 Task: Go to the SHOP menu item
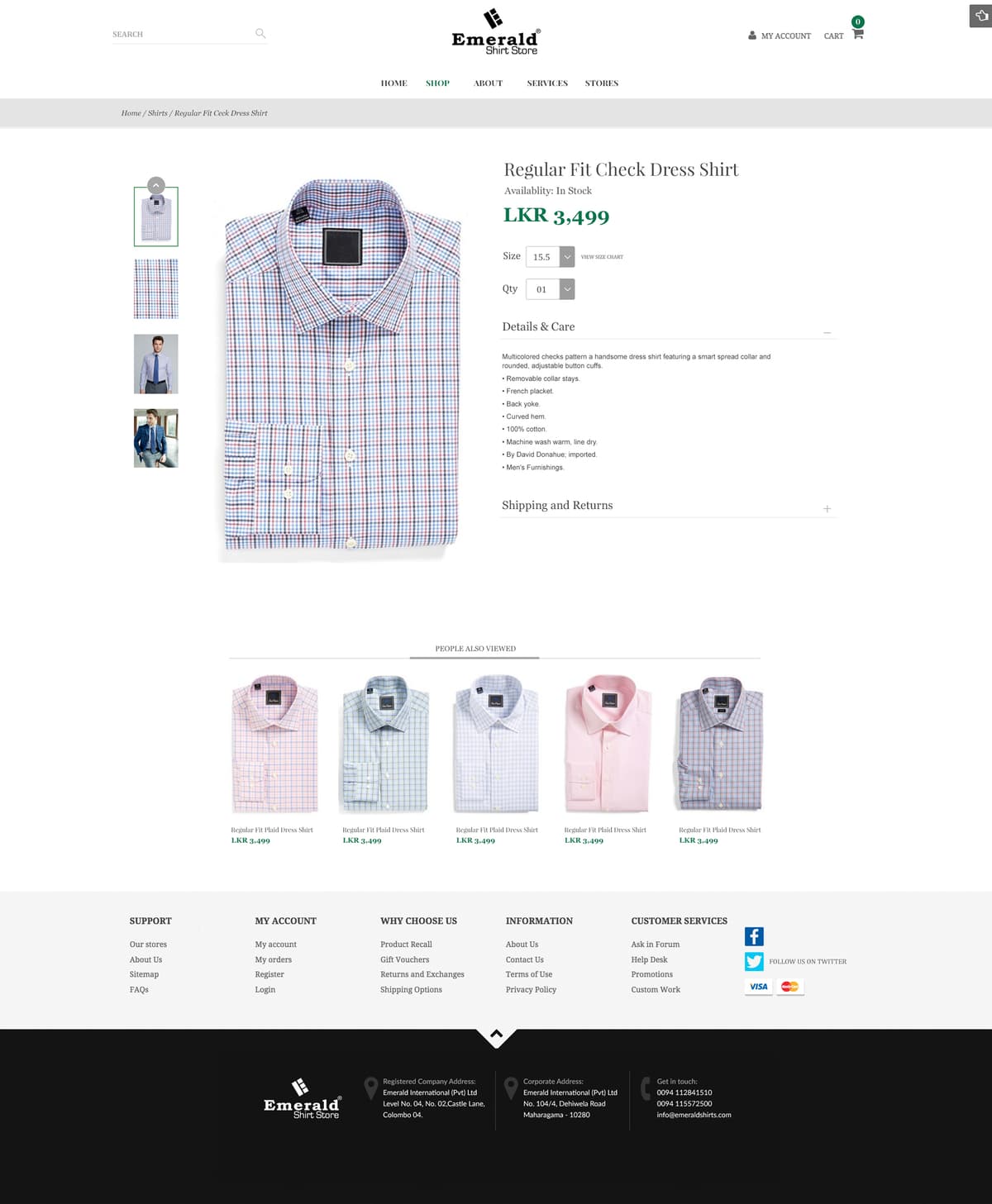coord(437,83)
